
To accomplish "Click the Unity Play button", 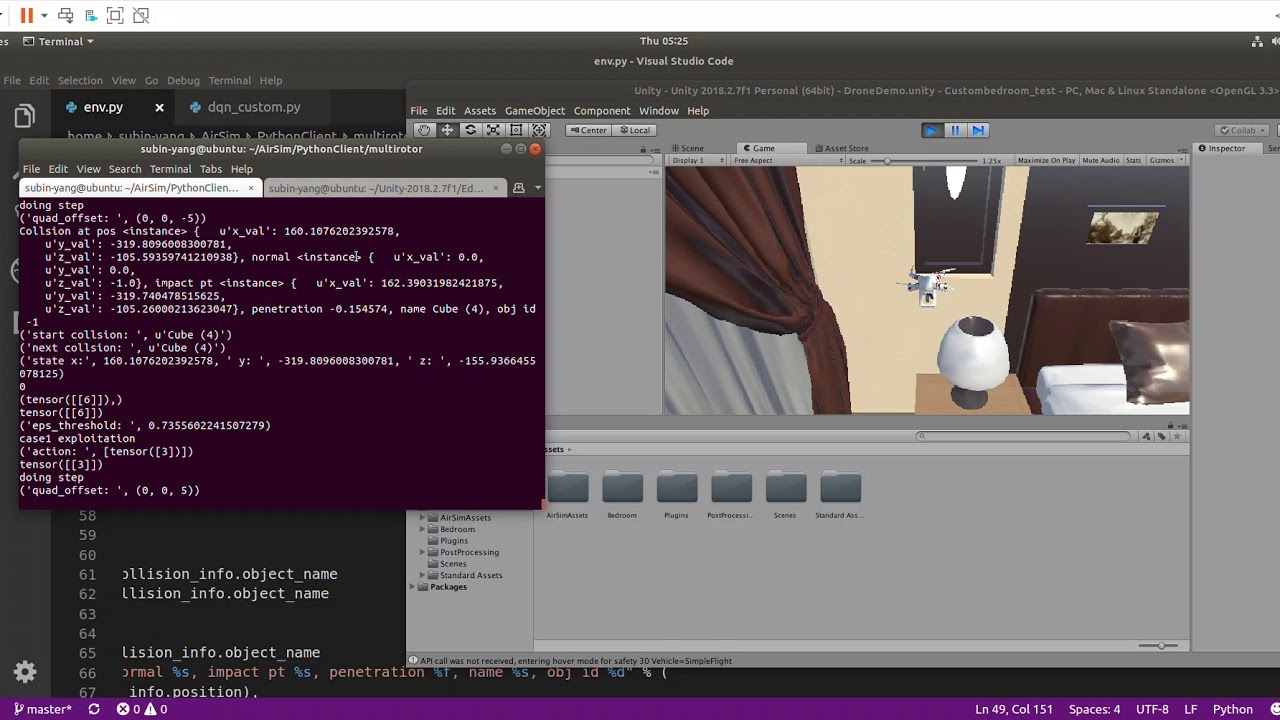I will pyautogui.click(x=931, y=130).
